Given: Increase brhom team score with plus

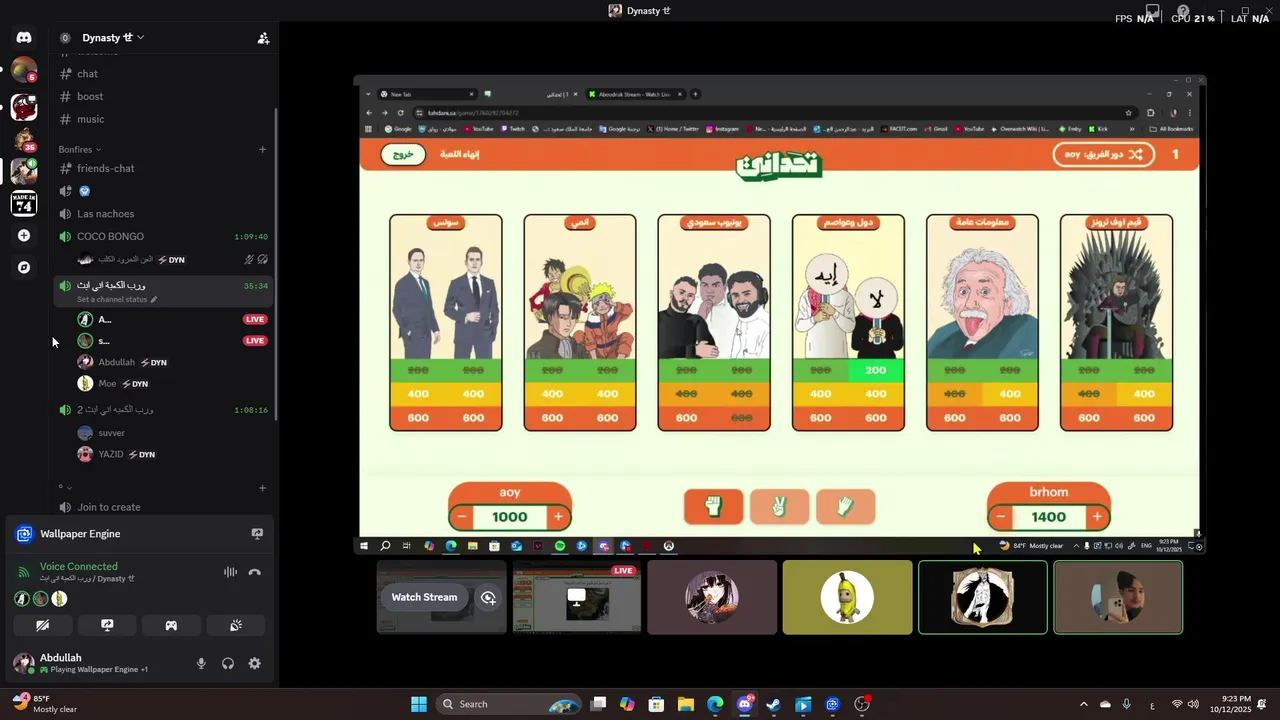Looking at the screenshot, I should [x=1097, y=517].
